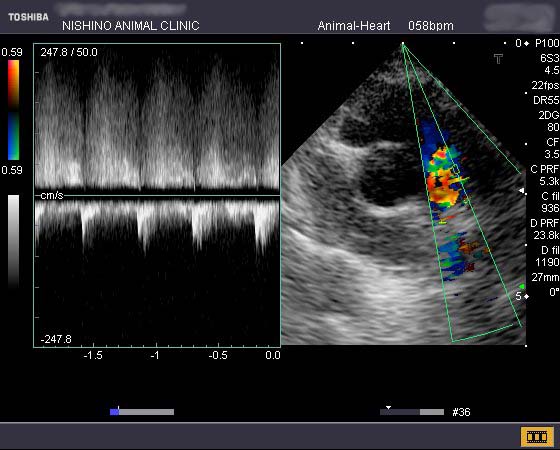Click the green dot marker near depth 5
560x450 pixels.
(522, 286)
